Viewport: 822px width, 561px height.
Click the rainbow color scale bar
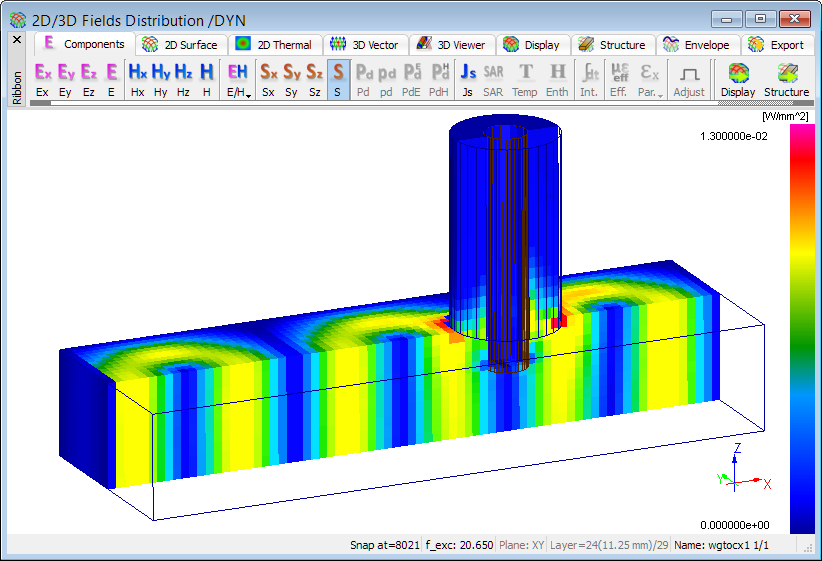(802, 328)
